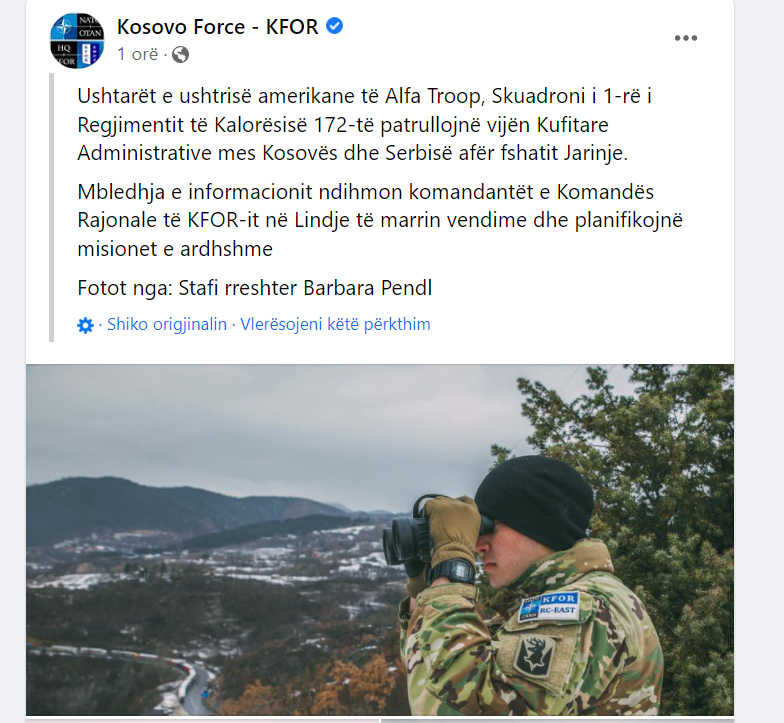This screenshot has width=784, height=723.
Task: Open the translation settings gear icon
Action: click(86, 326)
